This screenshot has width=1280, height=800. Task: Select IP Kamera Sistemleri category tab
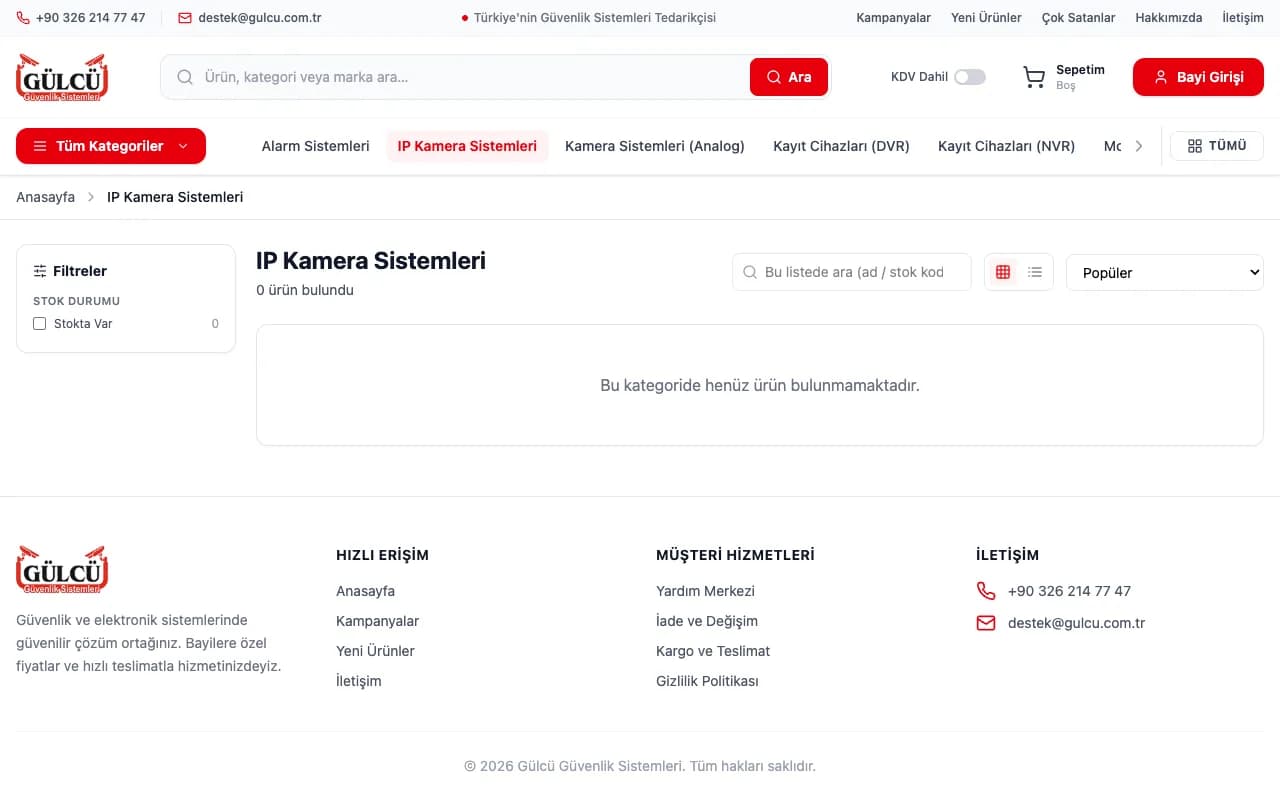tap(467, 146)
